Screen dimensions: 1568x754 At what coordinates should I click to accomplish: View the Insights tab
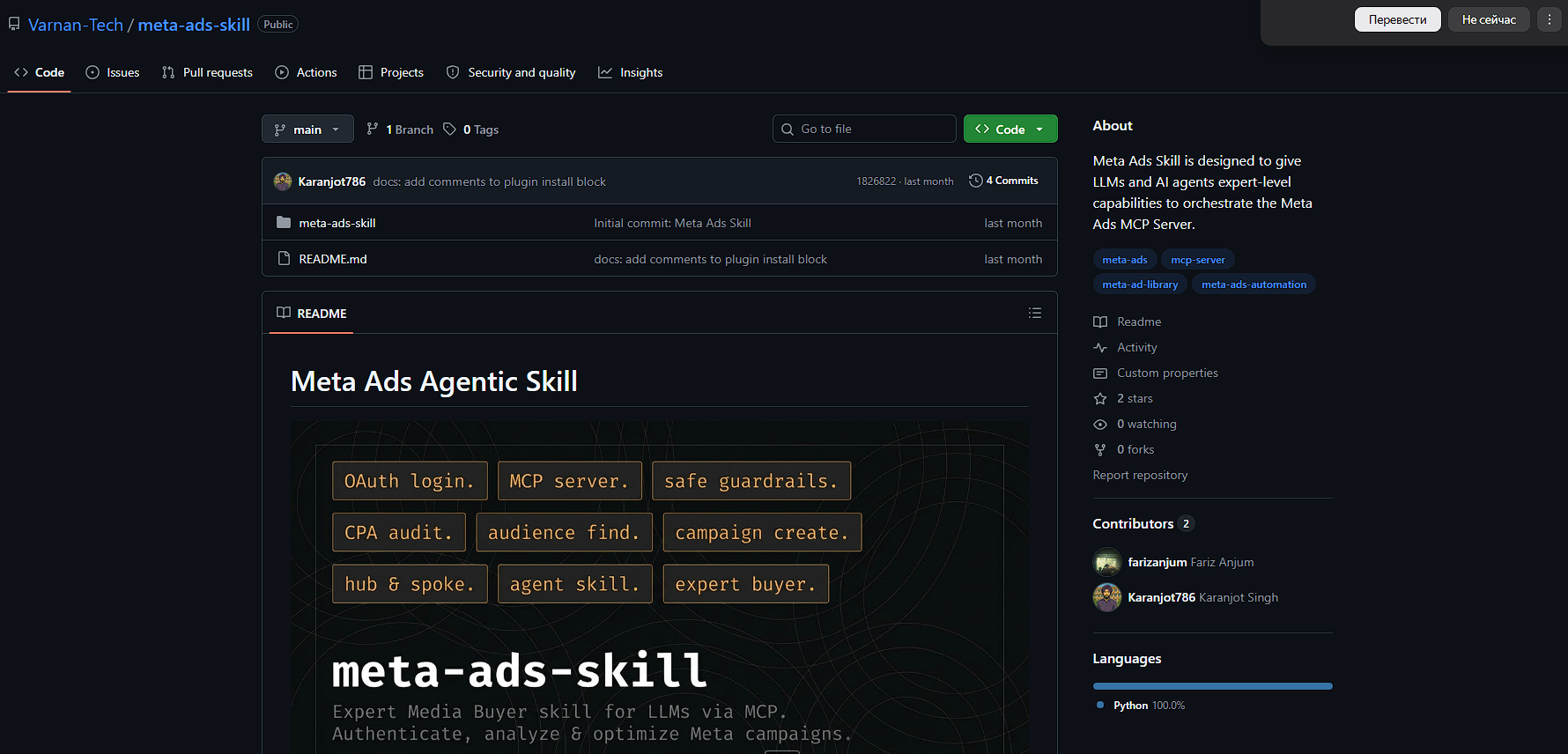[631, 72]
